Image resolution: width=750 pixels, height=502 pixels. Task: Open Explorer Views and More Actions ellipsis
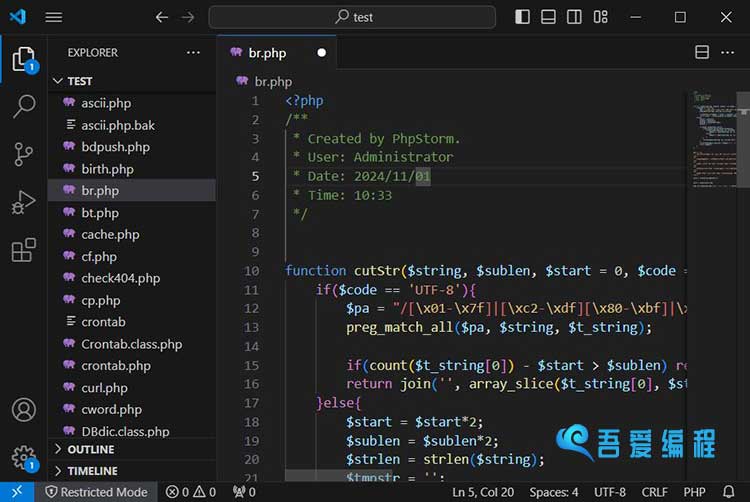point(193,52)
